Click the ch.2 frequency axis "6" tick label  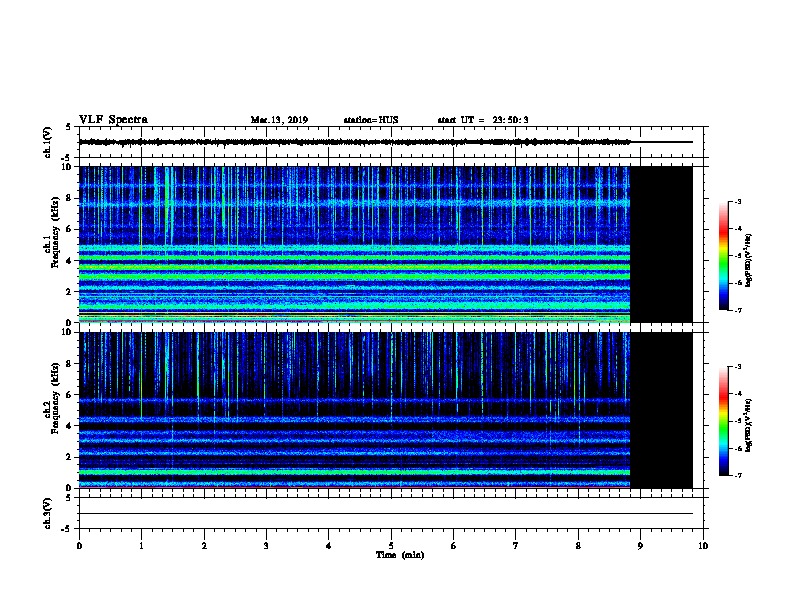(71, 394)
